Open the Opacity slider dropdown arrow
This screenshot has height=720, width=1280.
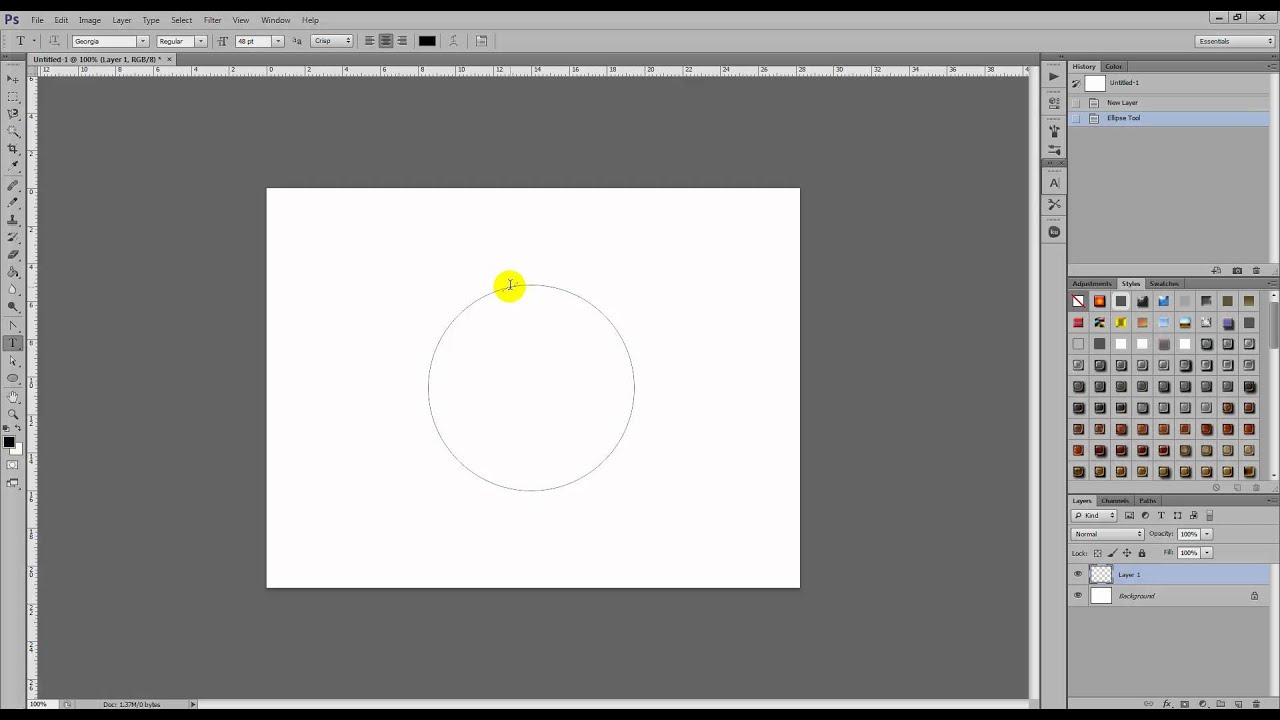[1207, 534]
